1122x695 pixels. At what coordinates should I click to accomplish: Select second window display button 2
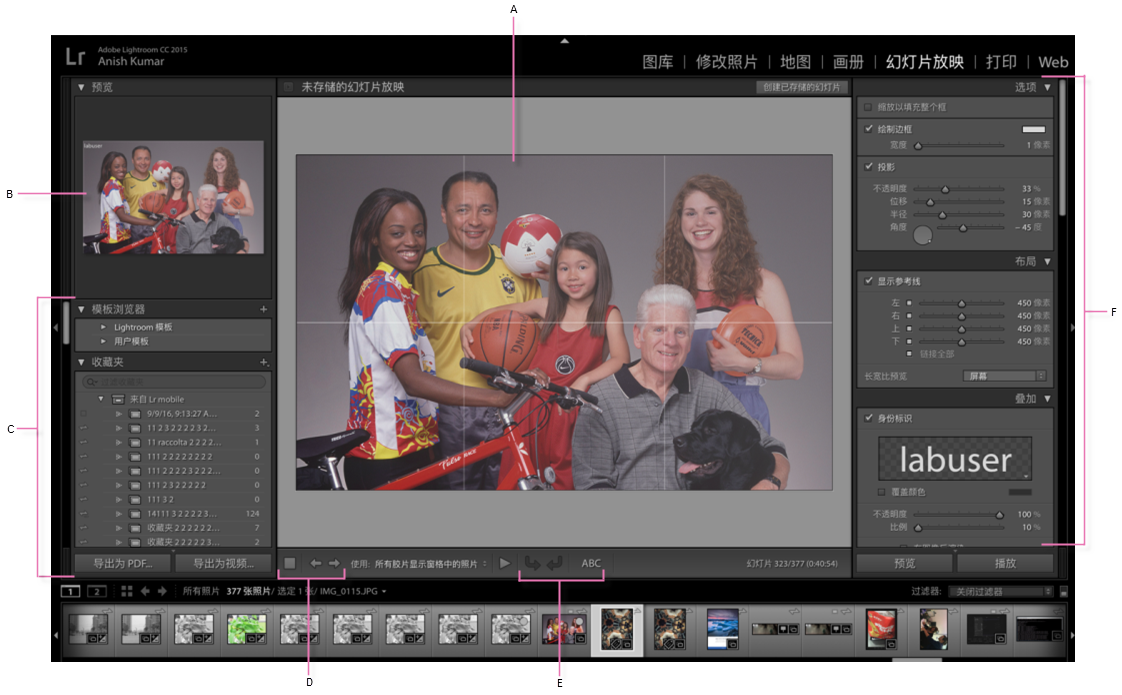[x=97, y=591]
